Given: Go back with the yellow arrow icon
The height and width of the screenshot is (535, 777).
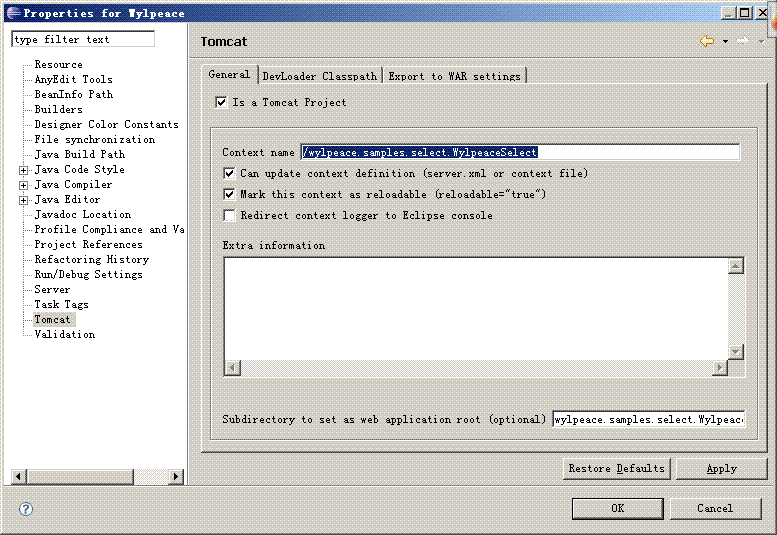Looking at the screenshot, I should pyautogui.click(x=707, y=41).
